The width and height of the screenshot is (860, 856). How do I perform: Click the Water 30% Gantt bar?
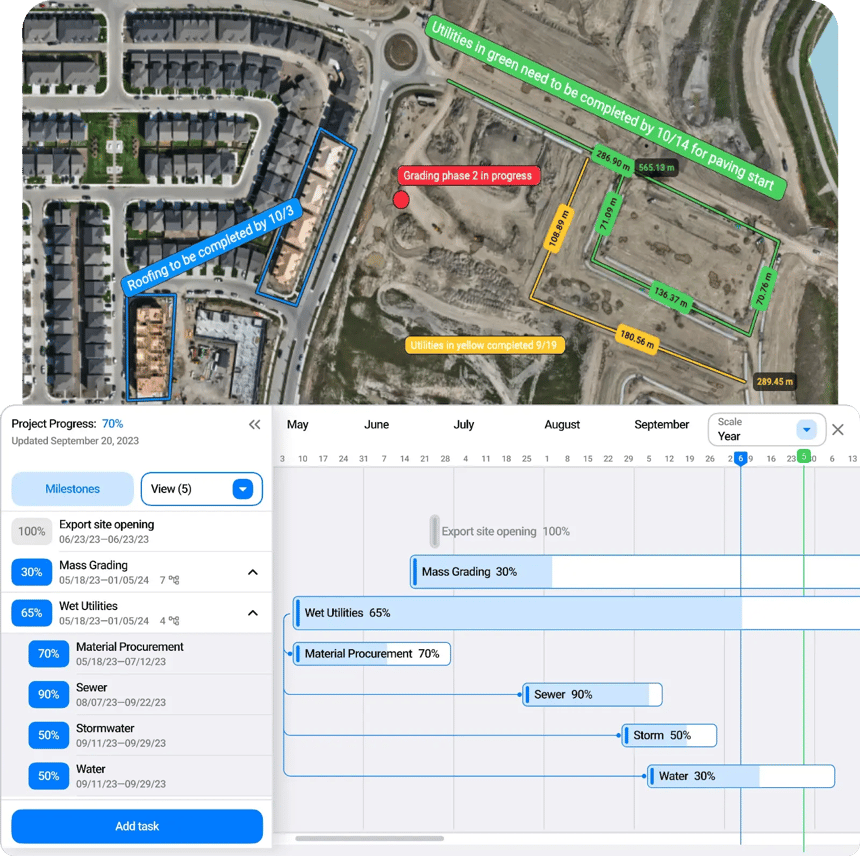coord(740,776)
